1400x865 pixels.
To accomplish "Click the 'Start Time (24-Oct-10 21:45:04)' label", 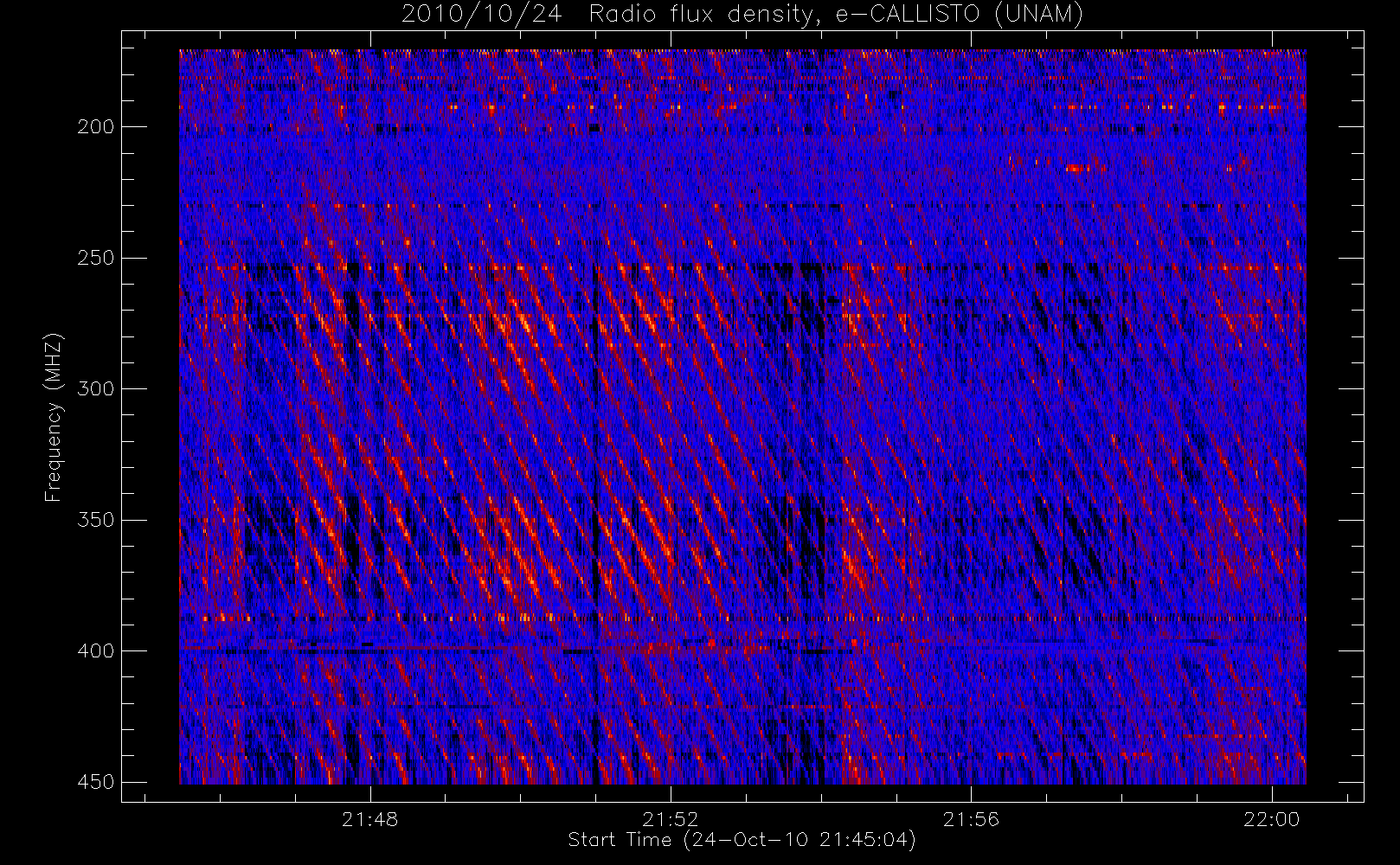I will (x=742, y=840).
